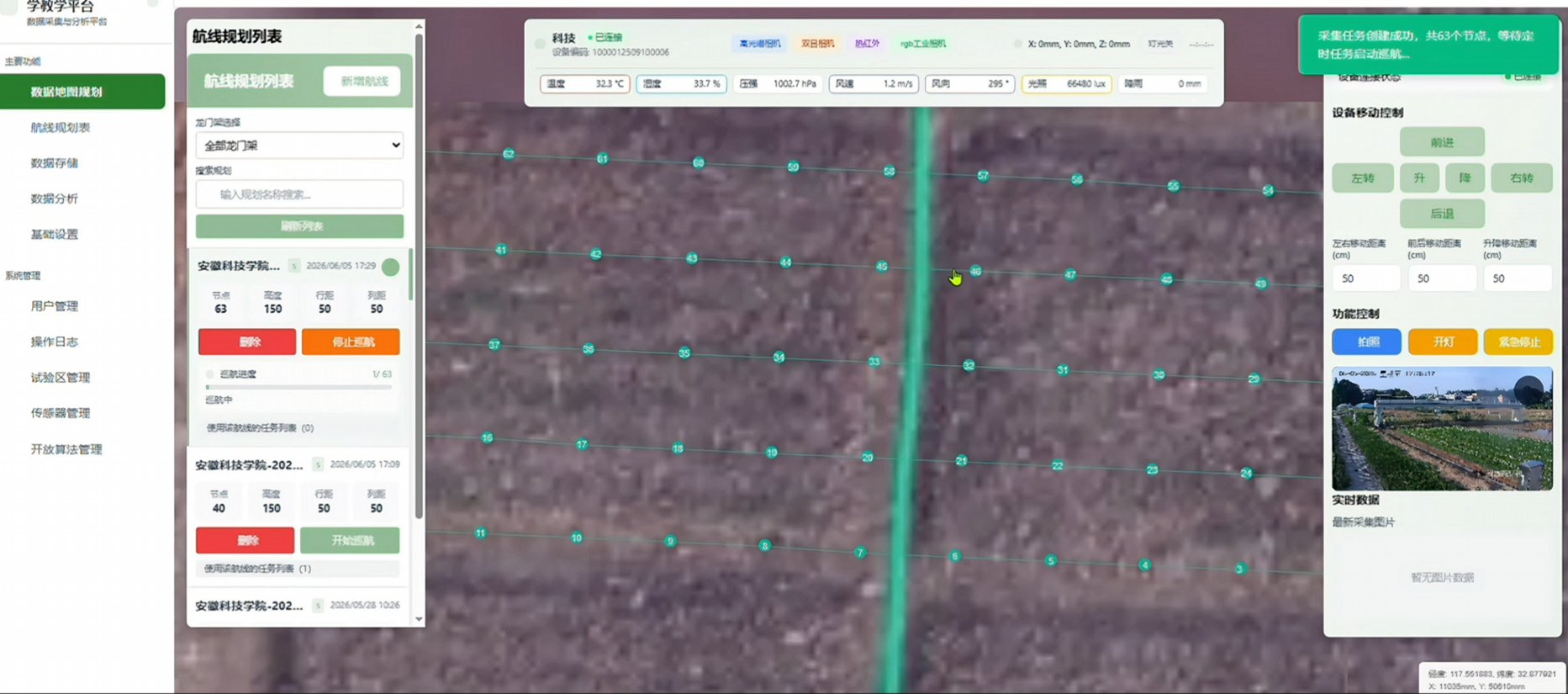This screenshot has width=1568, height=694.
Task: Click waypoint 44 on the map
Action: click(x=785, y=262)
